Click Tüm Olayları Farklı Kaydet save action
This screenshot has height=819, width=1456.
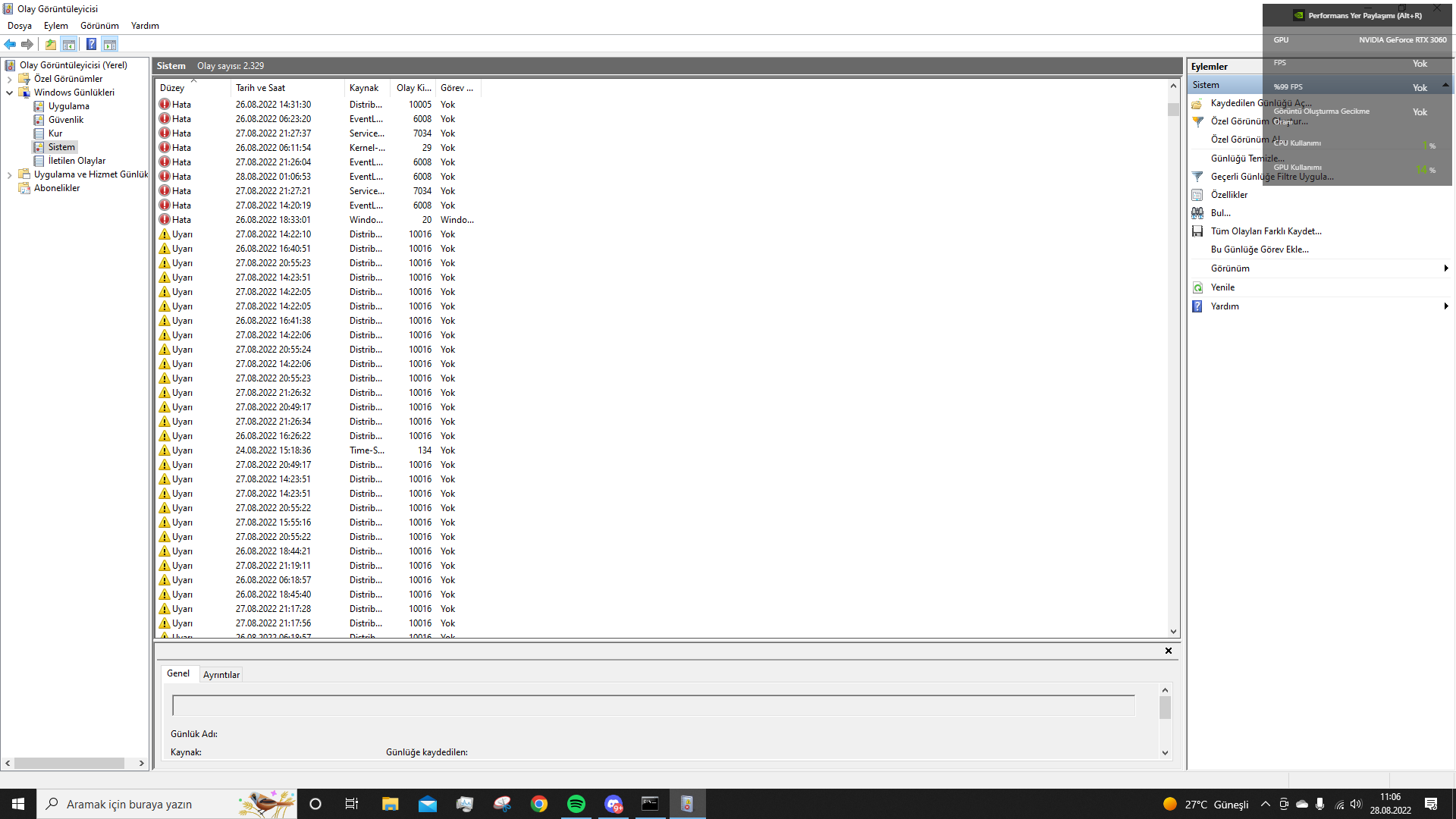tap(1266, 231)
